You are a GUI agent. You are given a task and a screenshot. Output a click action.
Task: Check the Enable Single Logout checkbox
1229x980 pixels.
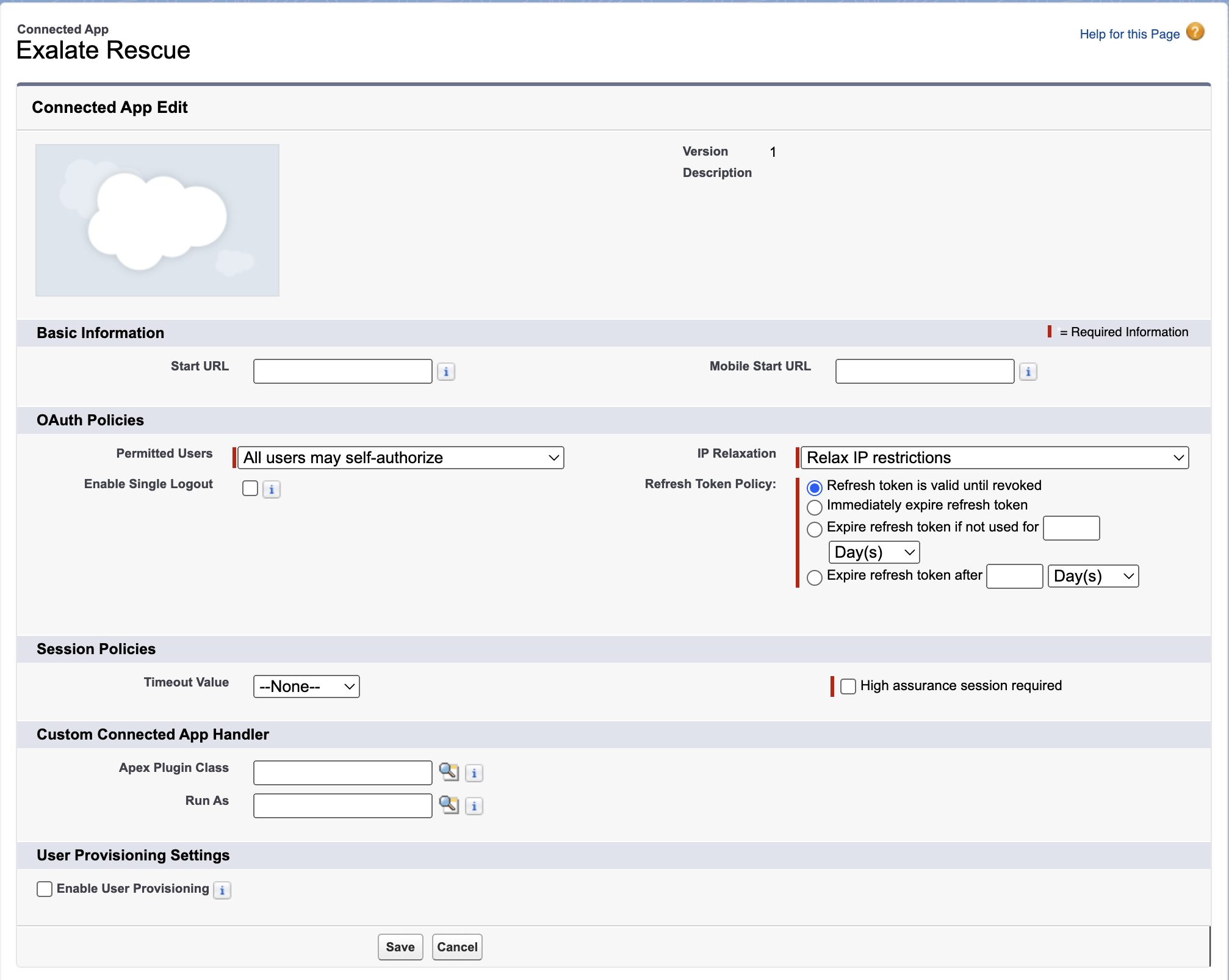pyautogui.click(x=250, y=488)
